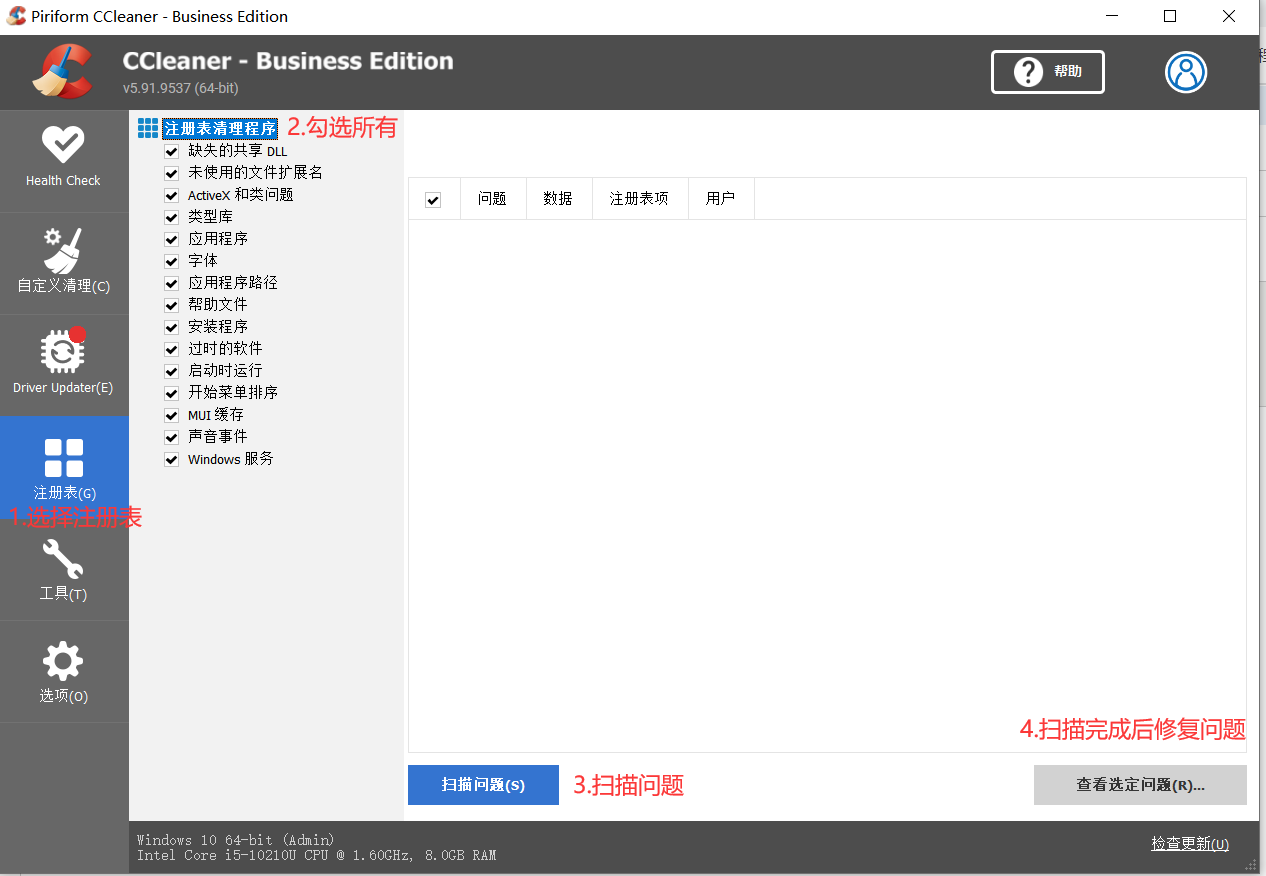Select the 'MUI 缓存' label text
Image resolution: width=1266 pixels, height=876 pixels.
coord(215,415)
